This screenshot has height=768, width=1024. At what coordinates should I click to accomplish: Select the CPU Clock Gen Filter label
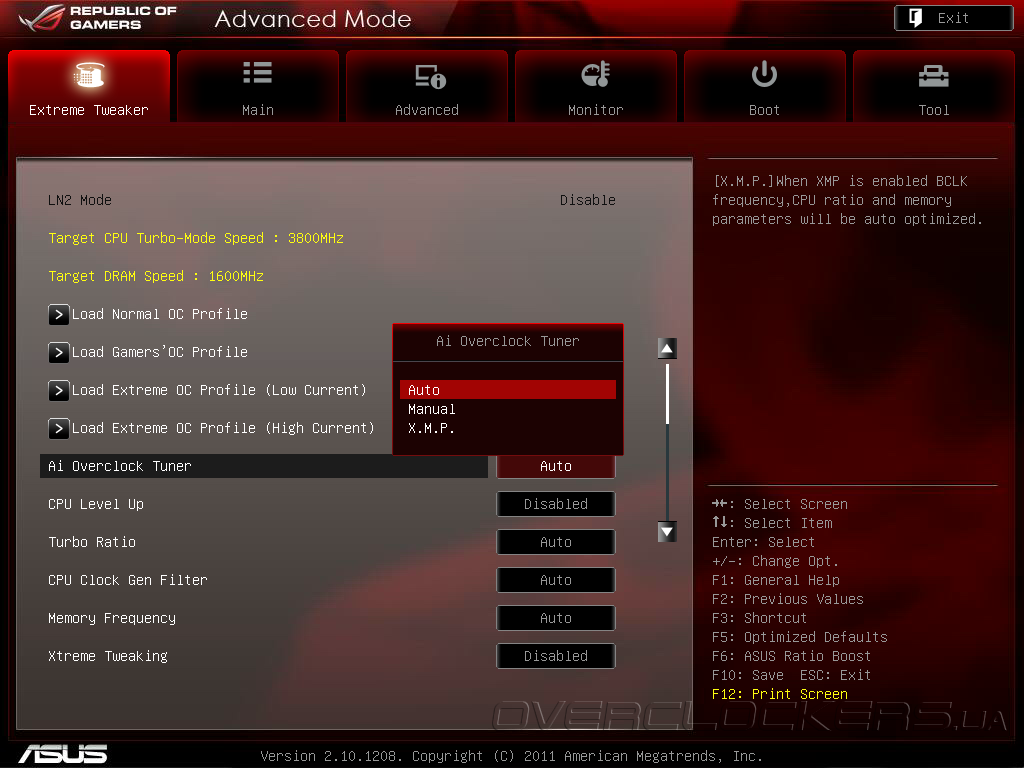pos(127,580)
